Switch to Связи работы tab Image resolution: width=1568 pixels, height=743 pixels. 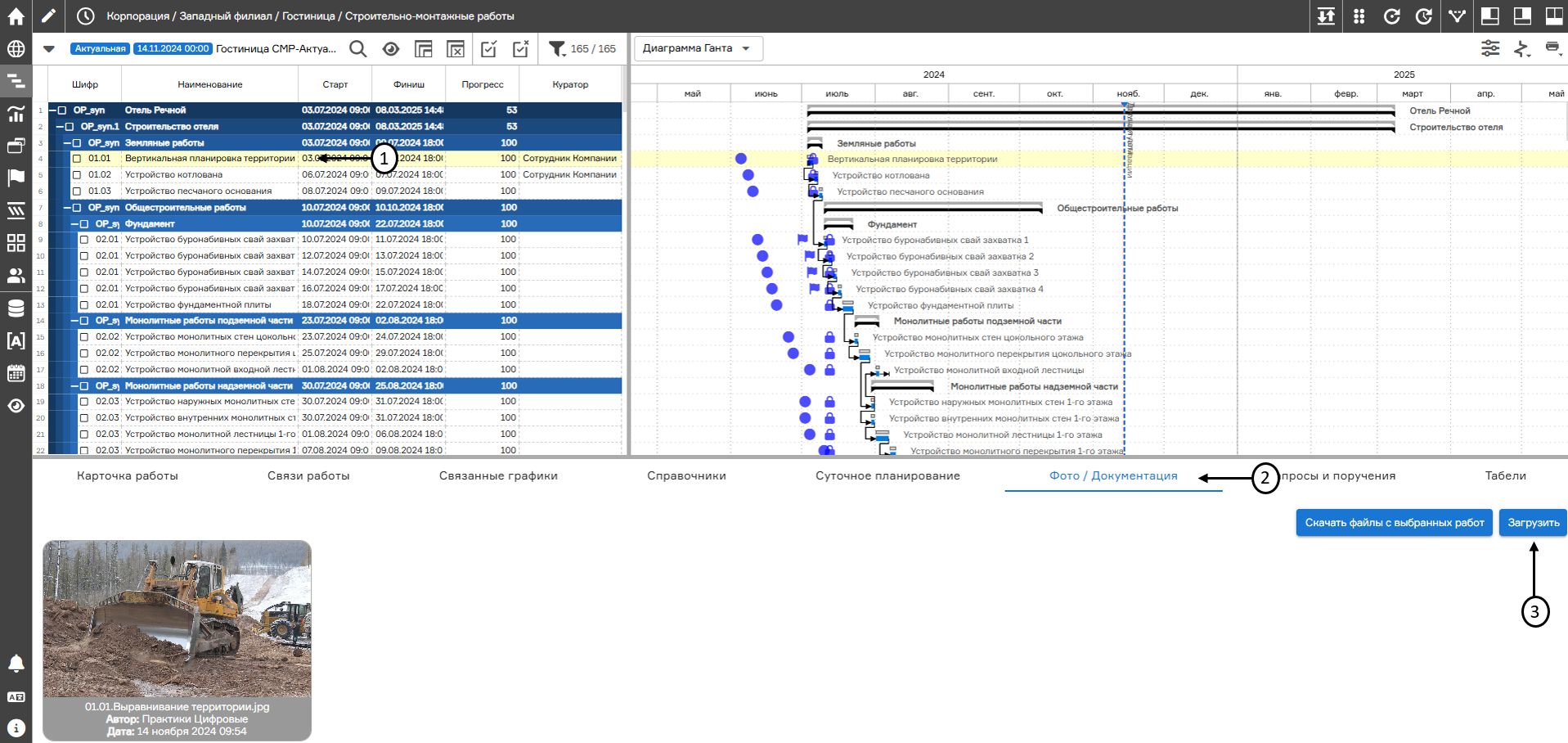pyautogui.click(x=308, y=475)
